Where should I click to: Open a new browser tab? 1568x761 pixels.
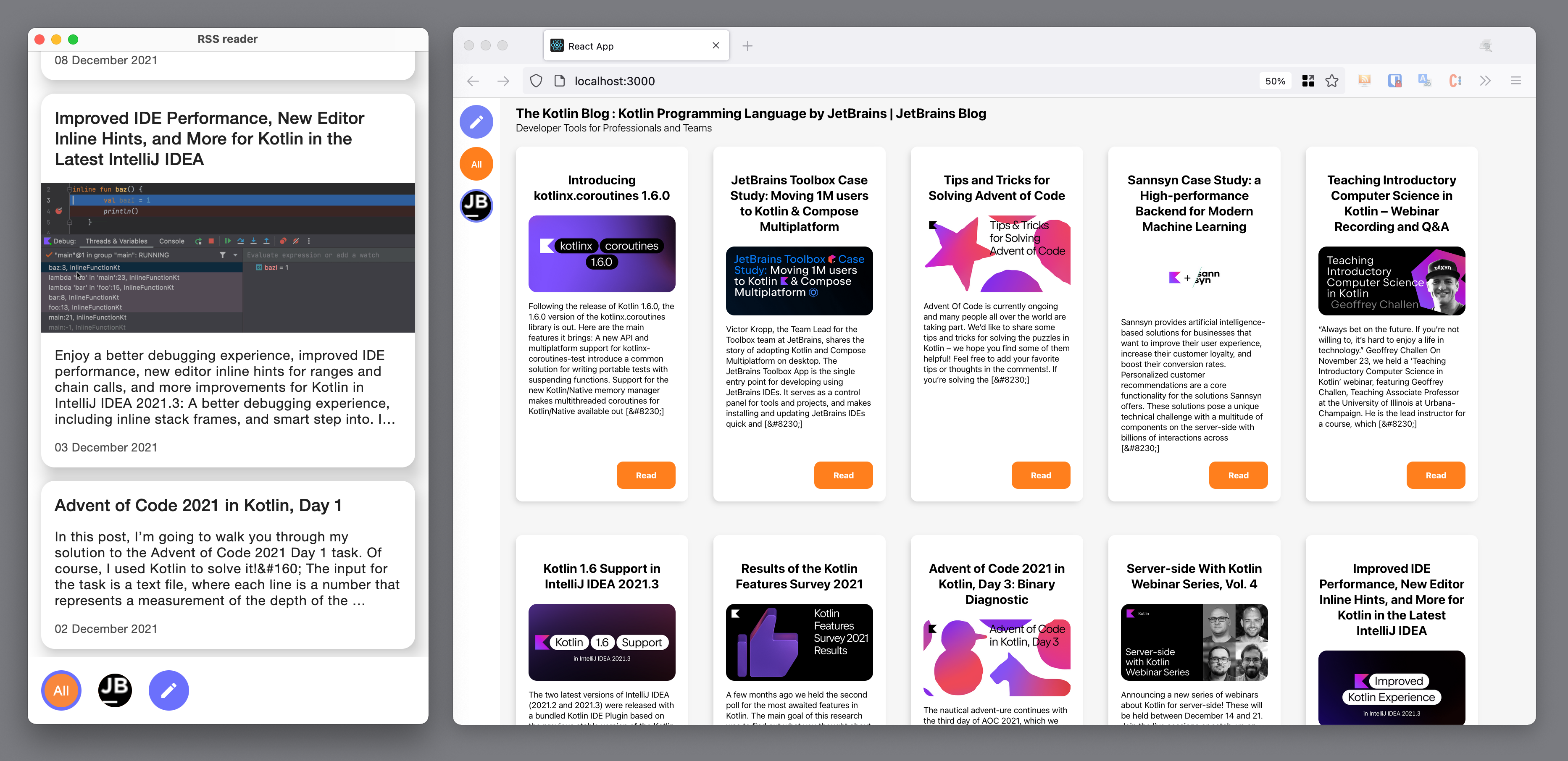click(747, 46)
